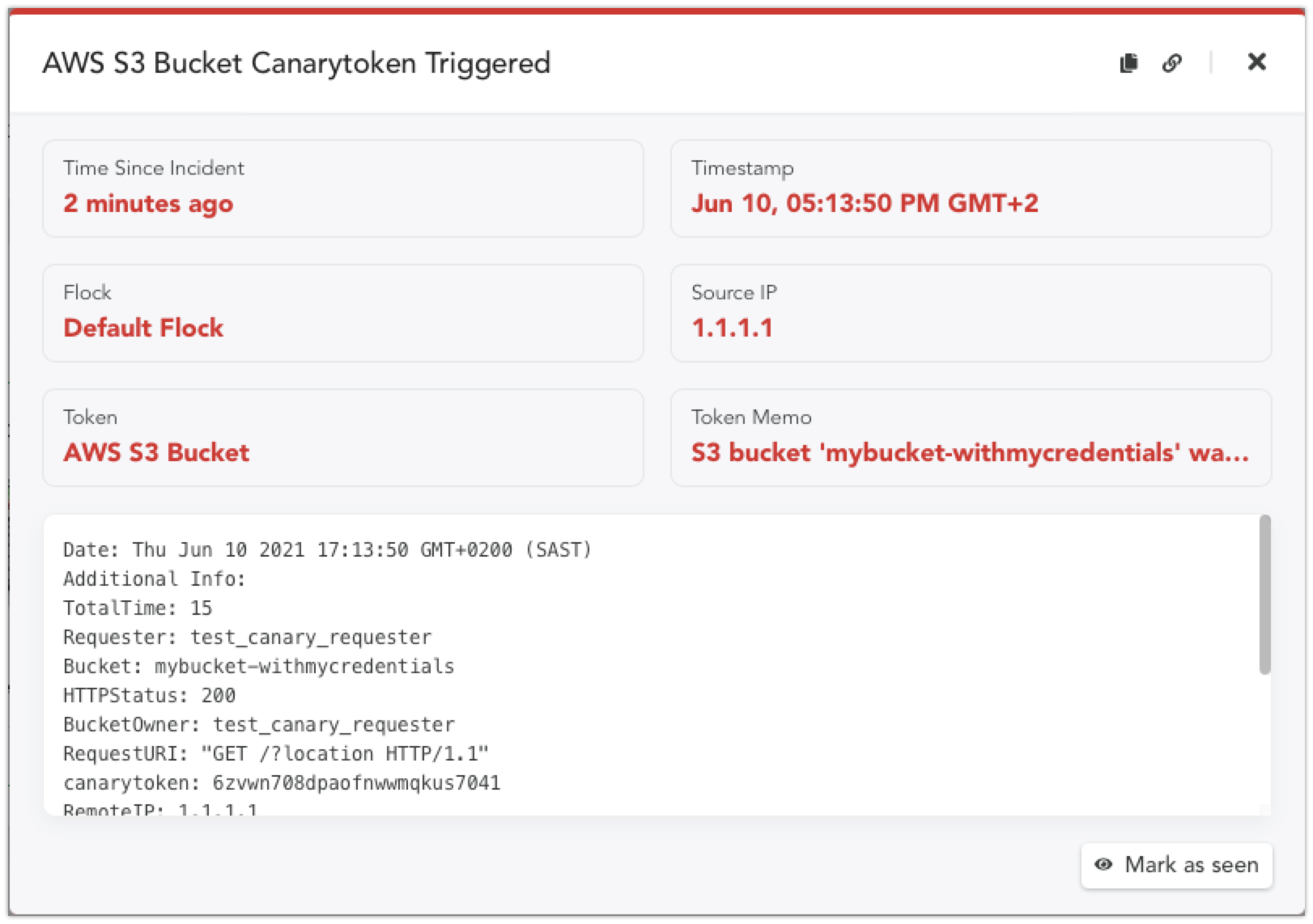Copy incident details with the clipboard icon
The height and width of the screenshot is (924, 1313).
[1128, 62]
